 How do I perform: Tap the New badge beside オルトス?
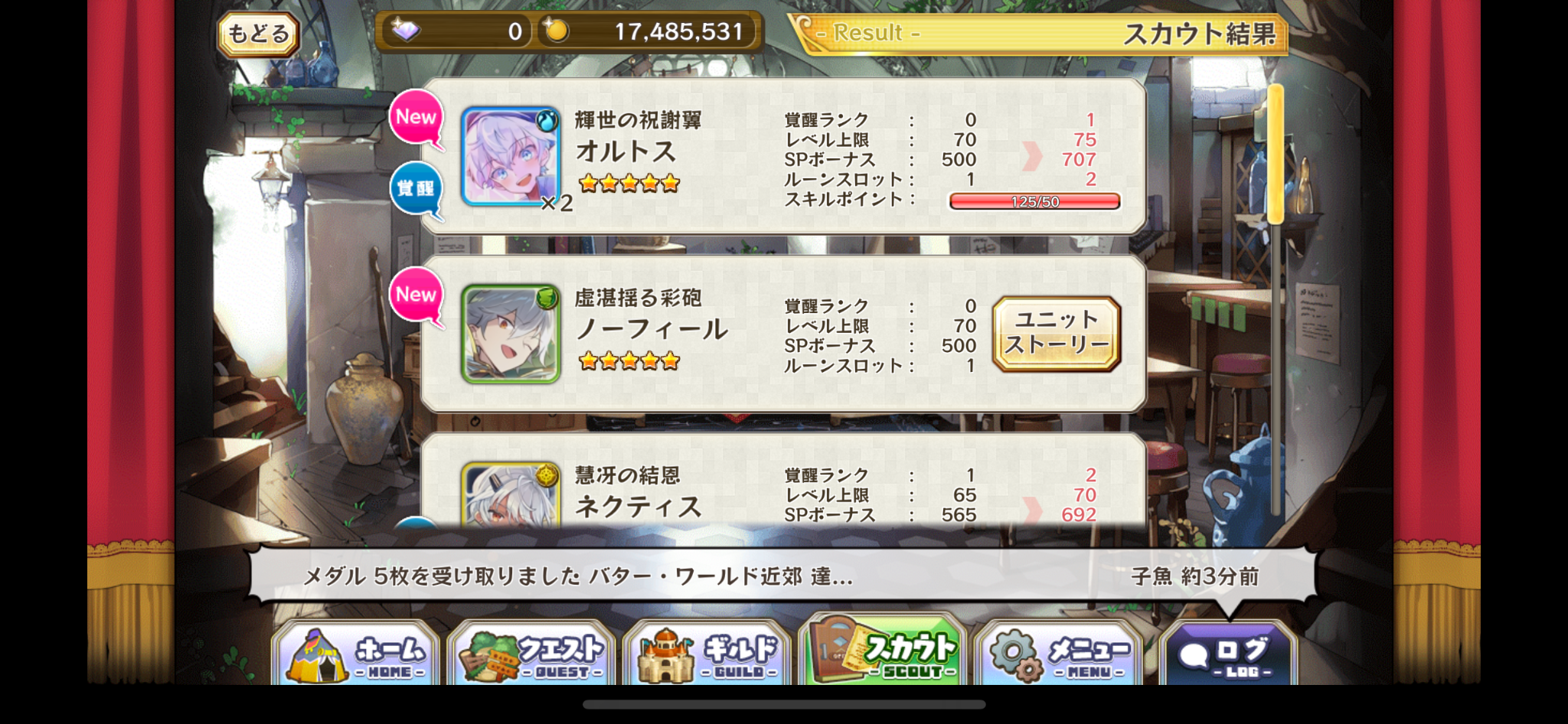click(416, 119)
